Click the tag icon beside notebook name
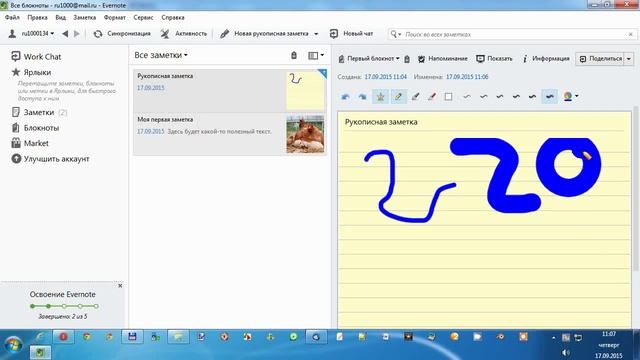 (407, 59)
